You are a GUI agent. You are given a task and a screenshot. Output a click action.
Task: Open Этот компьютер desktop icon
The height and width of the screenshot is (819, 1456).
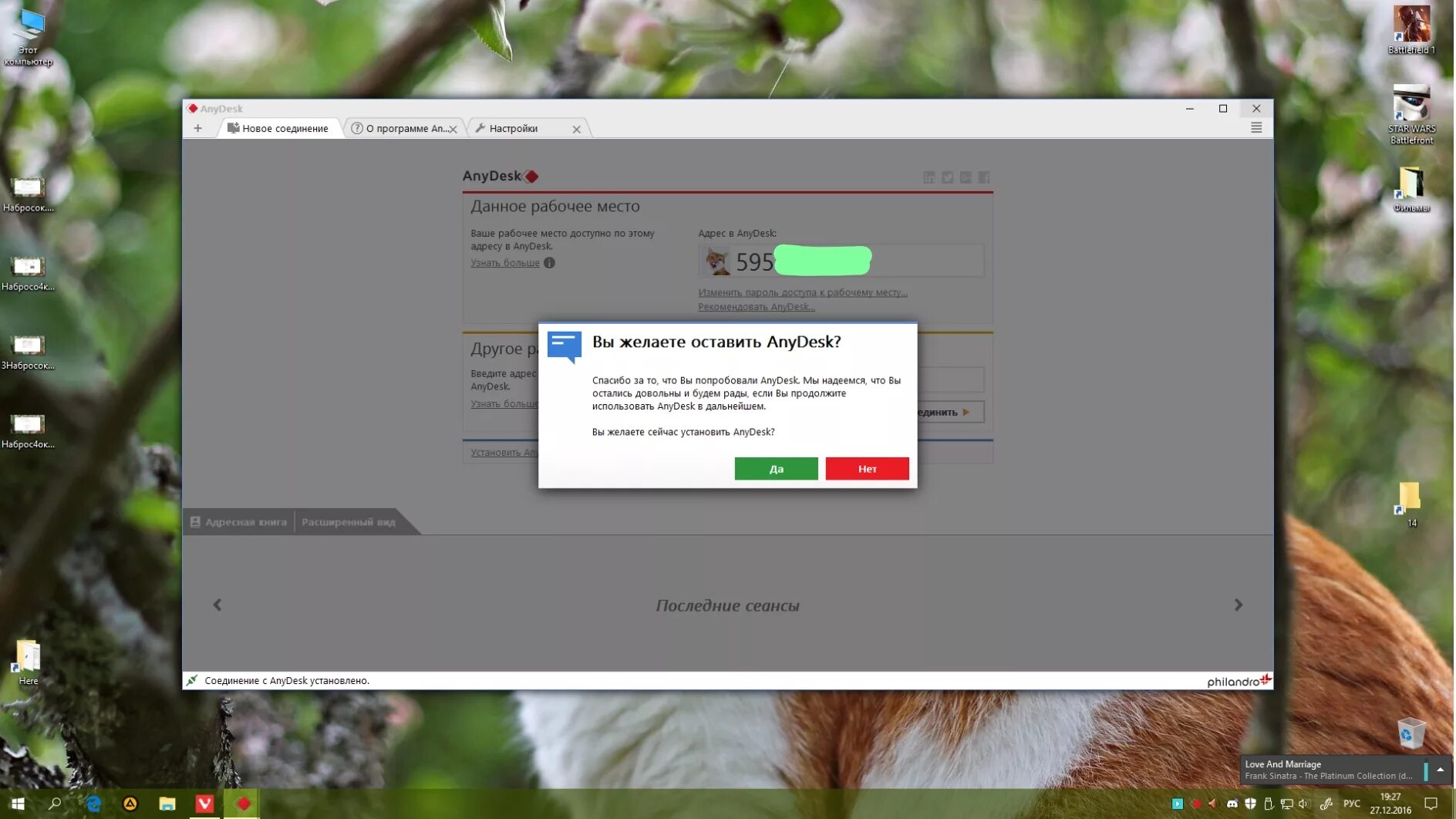[29, 37]
